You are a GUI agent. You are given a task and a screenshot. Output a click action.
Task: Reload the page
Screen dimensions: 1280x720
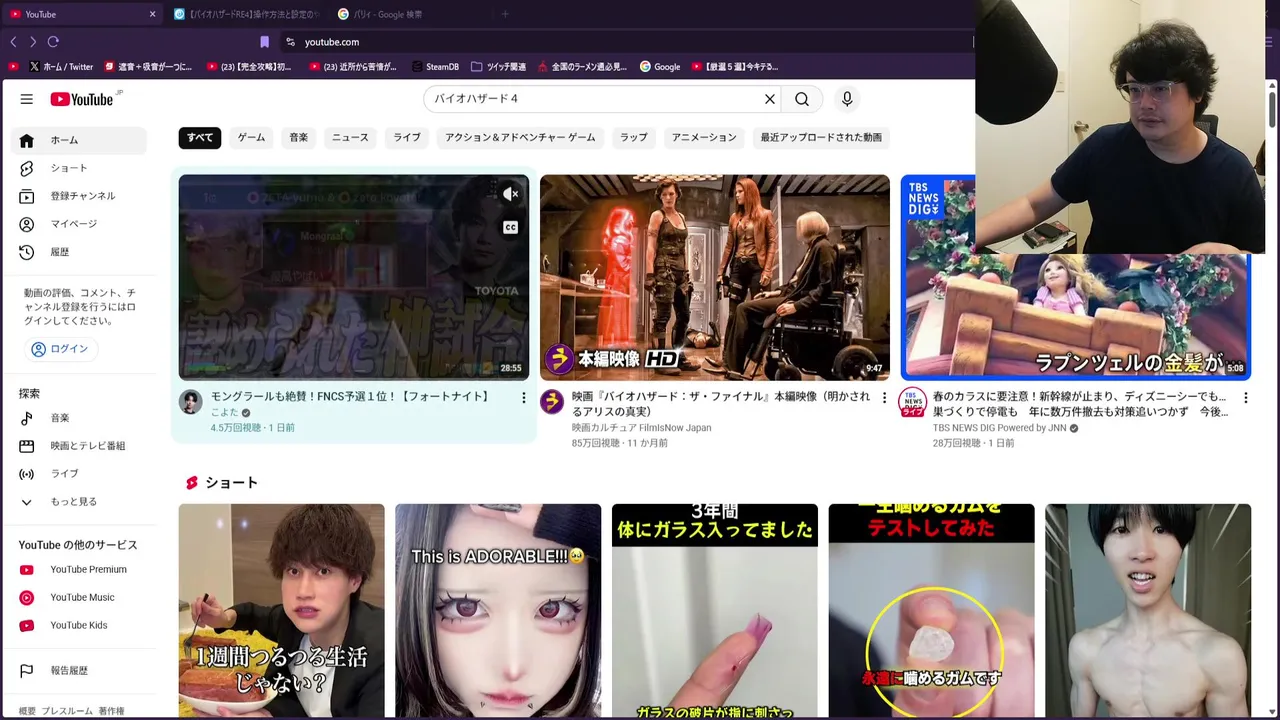[53, 42]
